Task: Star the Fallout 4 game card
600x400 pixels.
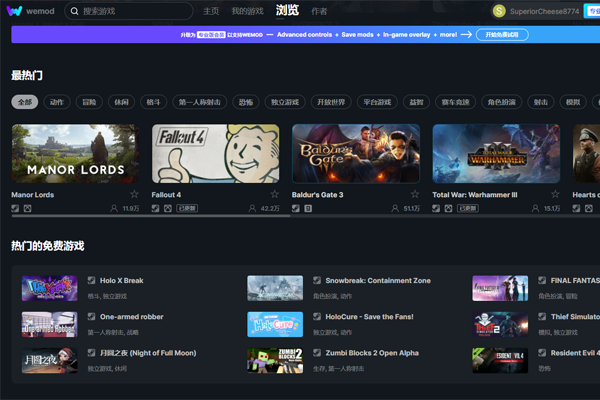Action: point(275,194)
